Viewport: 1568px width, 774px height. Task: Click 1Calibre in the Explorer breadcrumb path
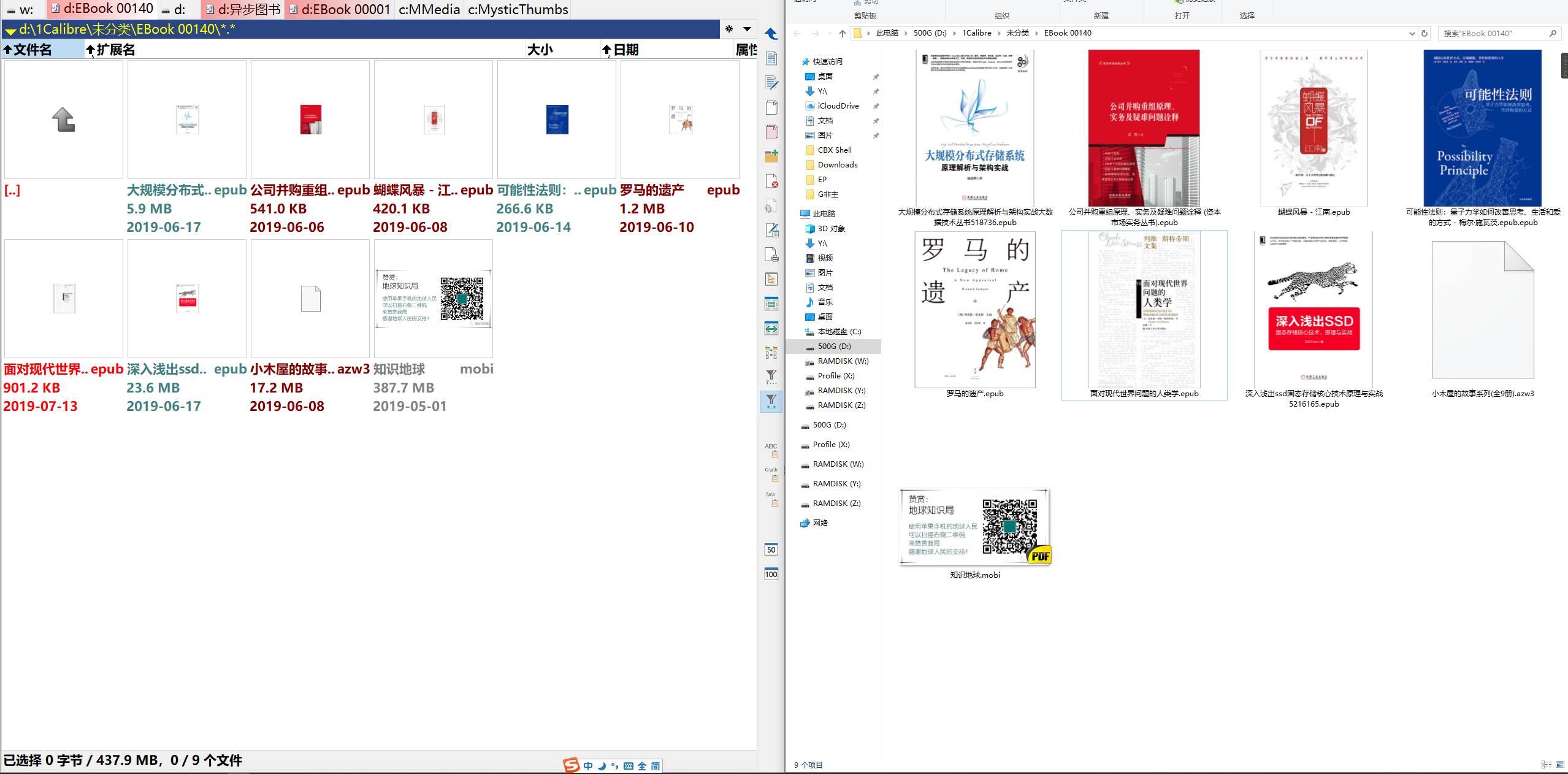point(976,33)
